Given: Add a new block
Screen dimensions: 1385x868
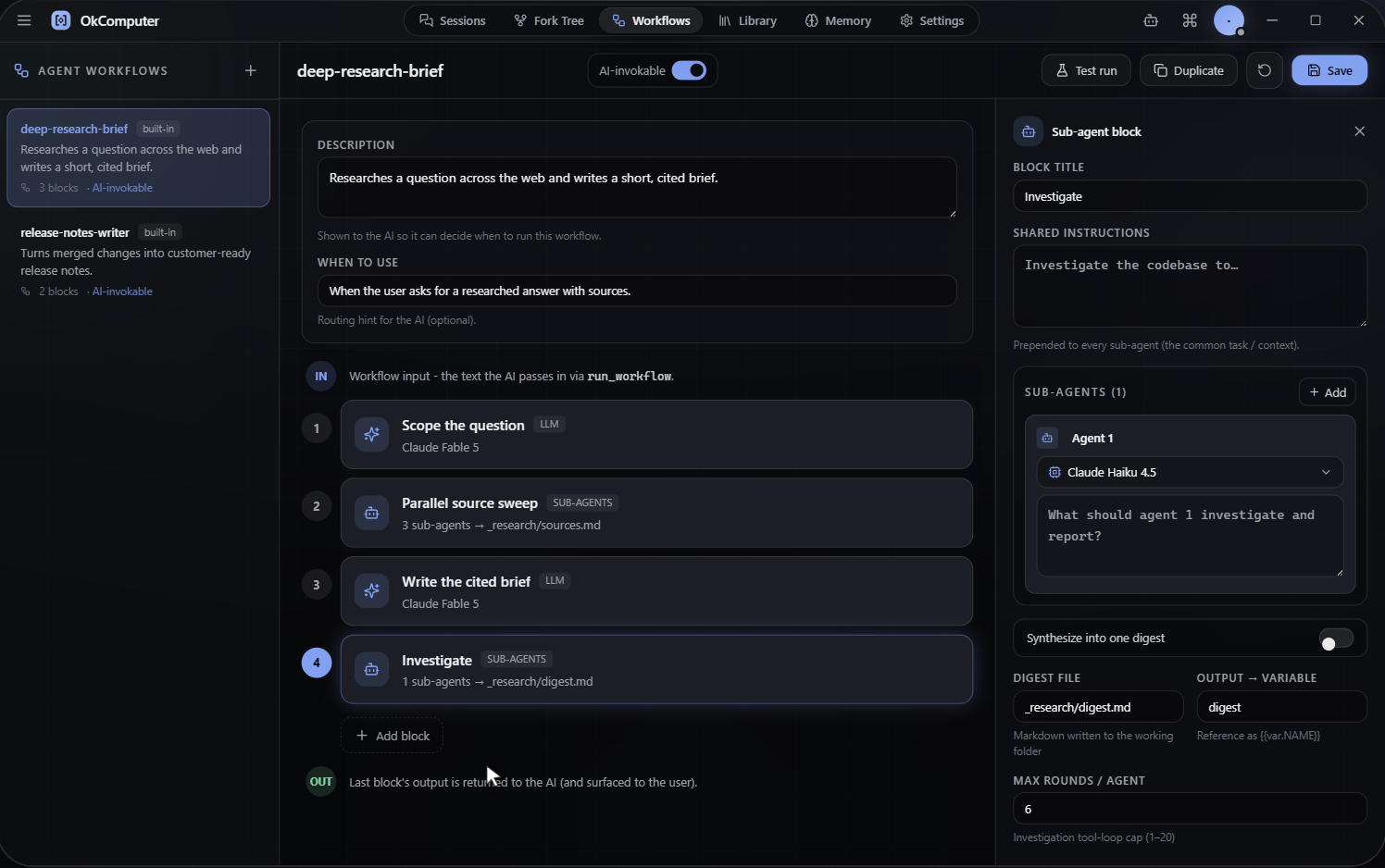Looking at the screenshot, I should pos(393,736).
